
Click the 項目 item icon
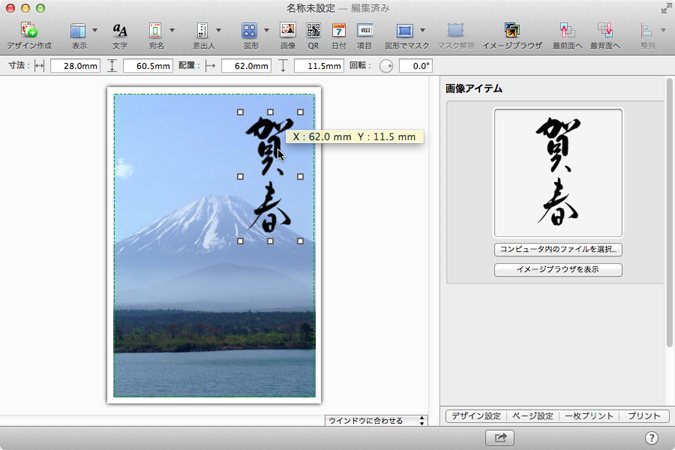click(x=365, y=31)
